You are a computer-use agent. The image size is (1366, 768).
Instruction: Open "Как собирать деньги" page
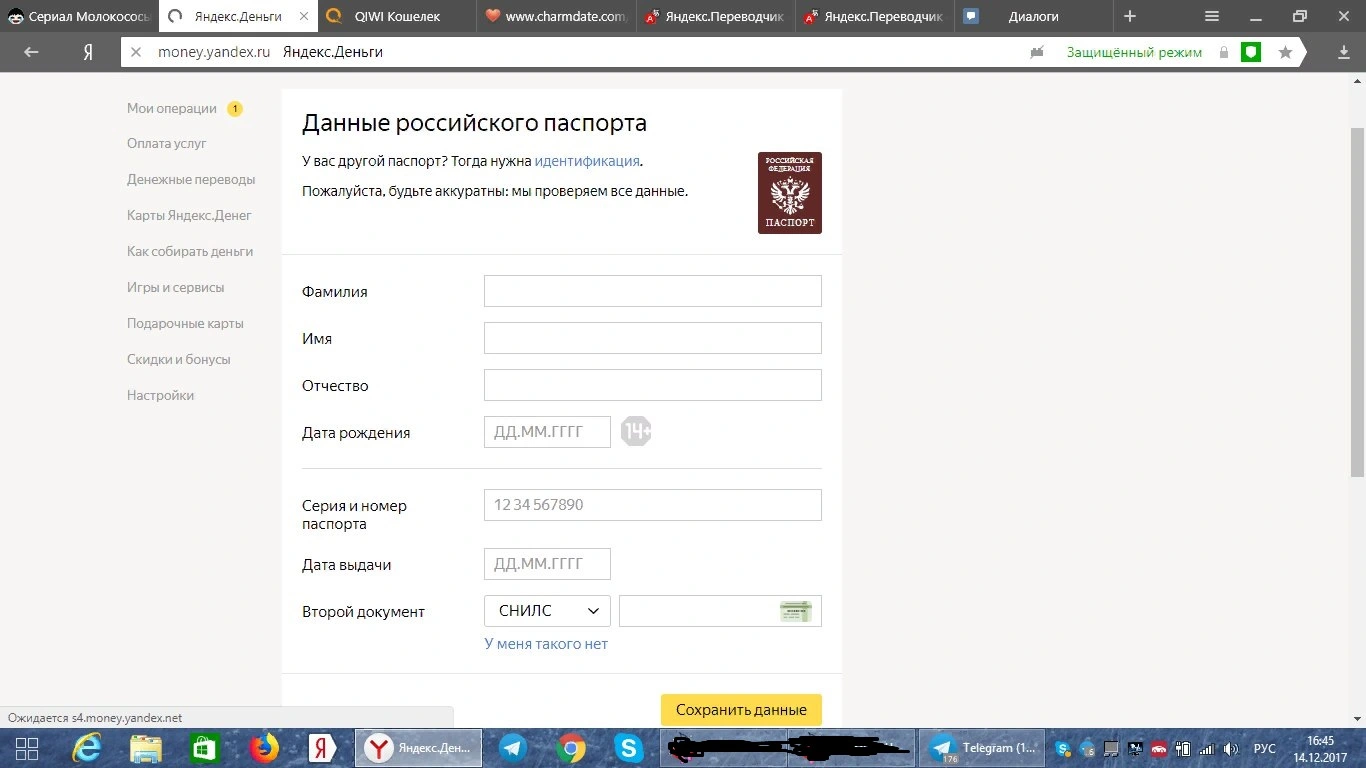tap(190, 251)
